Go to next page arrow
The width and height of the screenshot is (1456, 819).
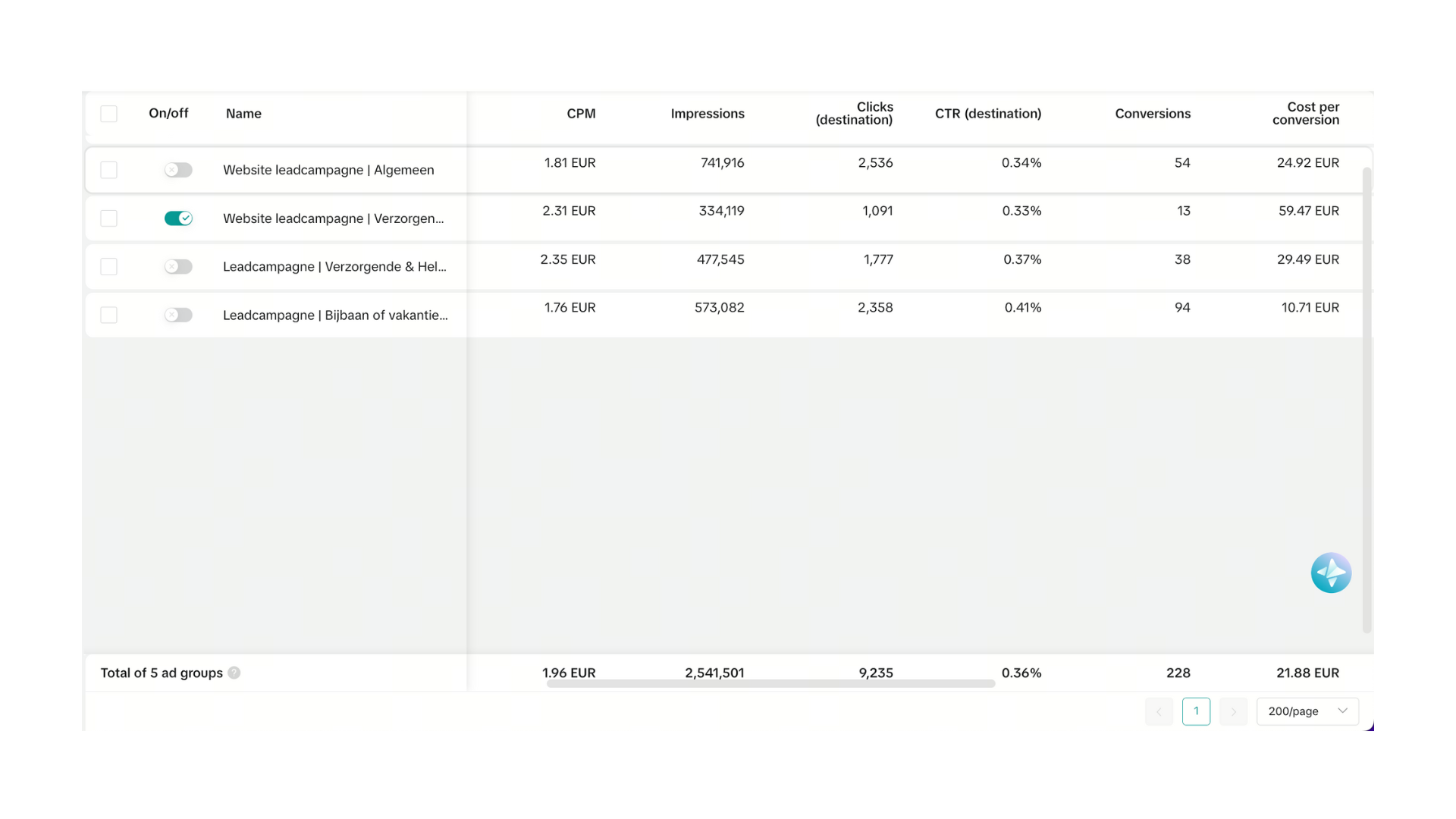pos(1233,711)
